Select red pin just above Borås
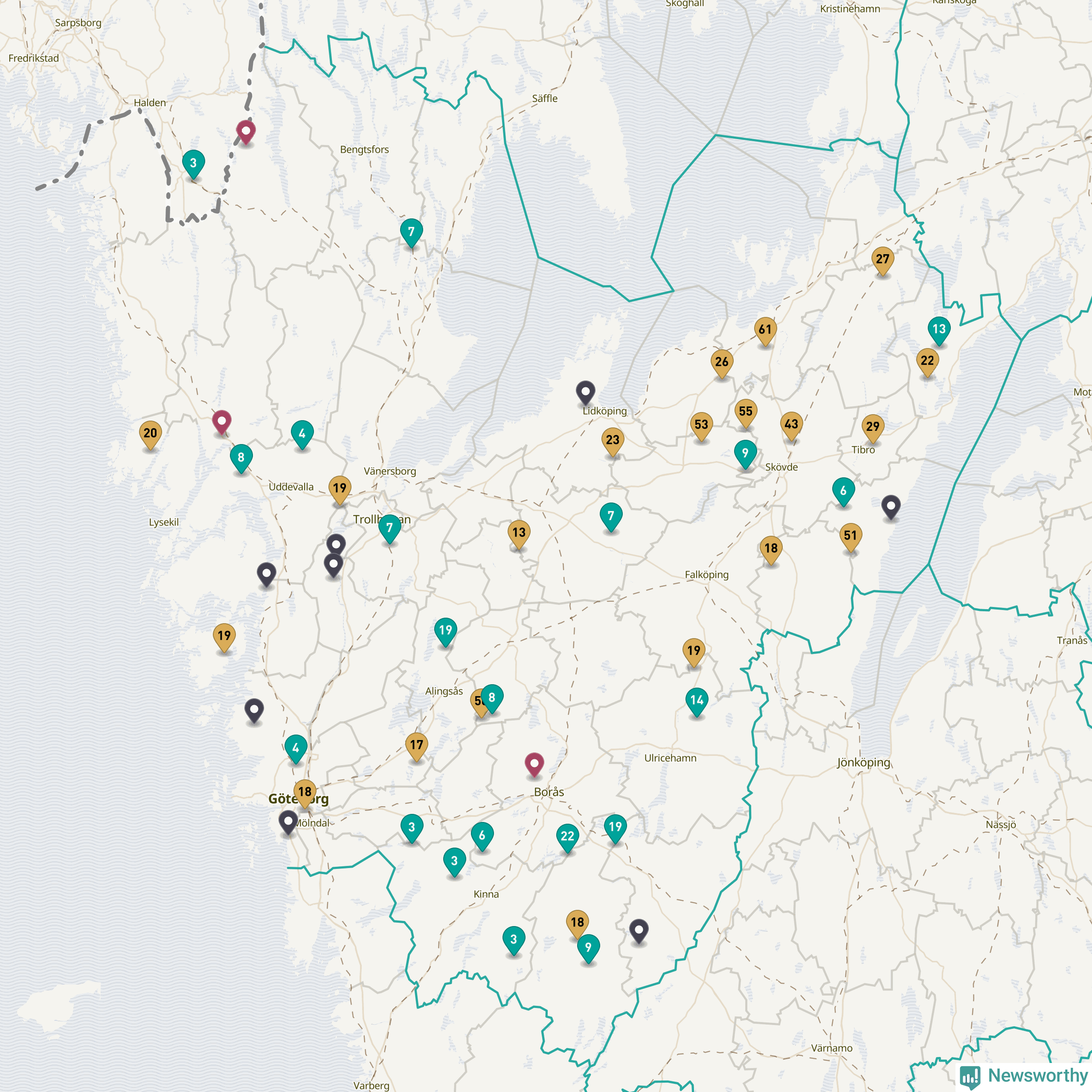Viewport: 1092px width, 1092px height. [534, 764]
